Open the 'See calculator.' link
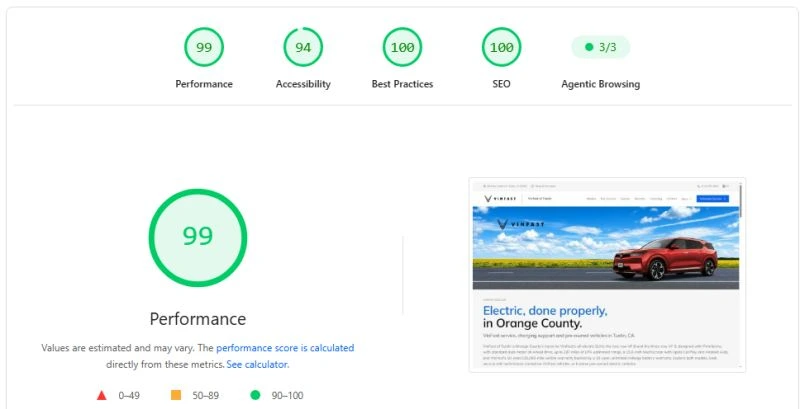Viewport: 800px width, 409px height. (x=258, y=365)
